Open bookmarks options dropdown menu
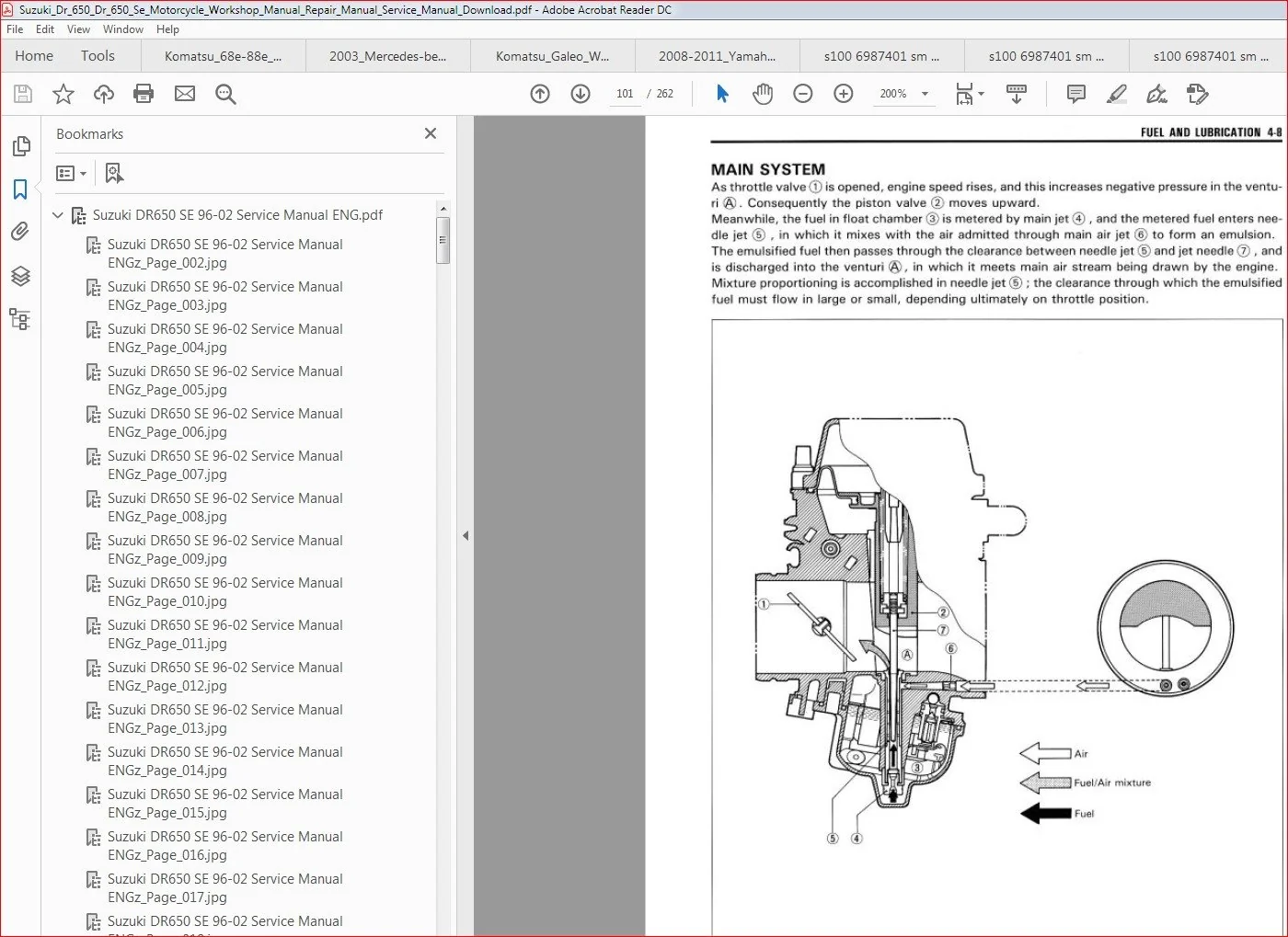 [x=71, y=173]
